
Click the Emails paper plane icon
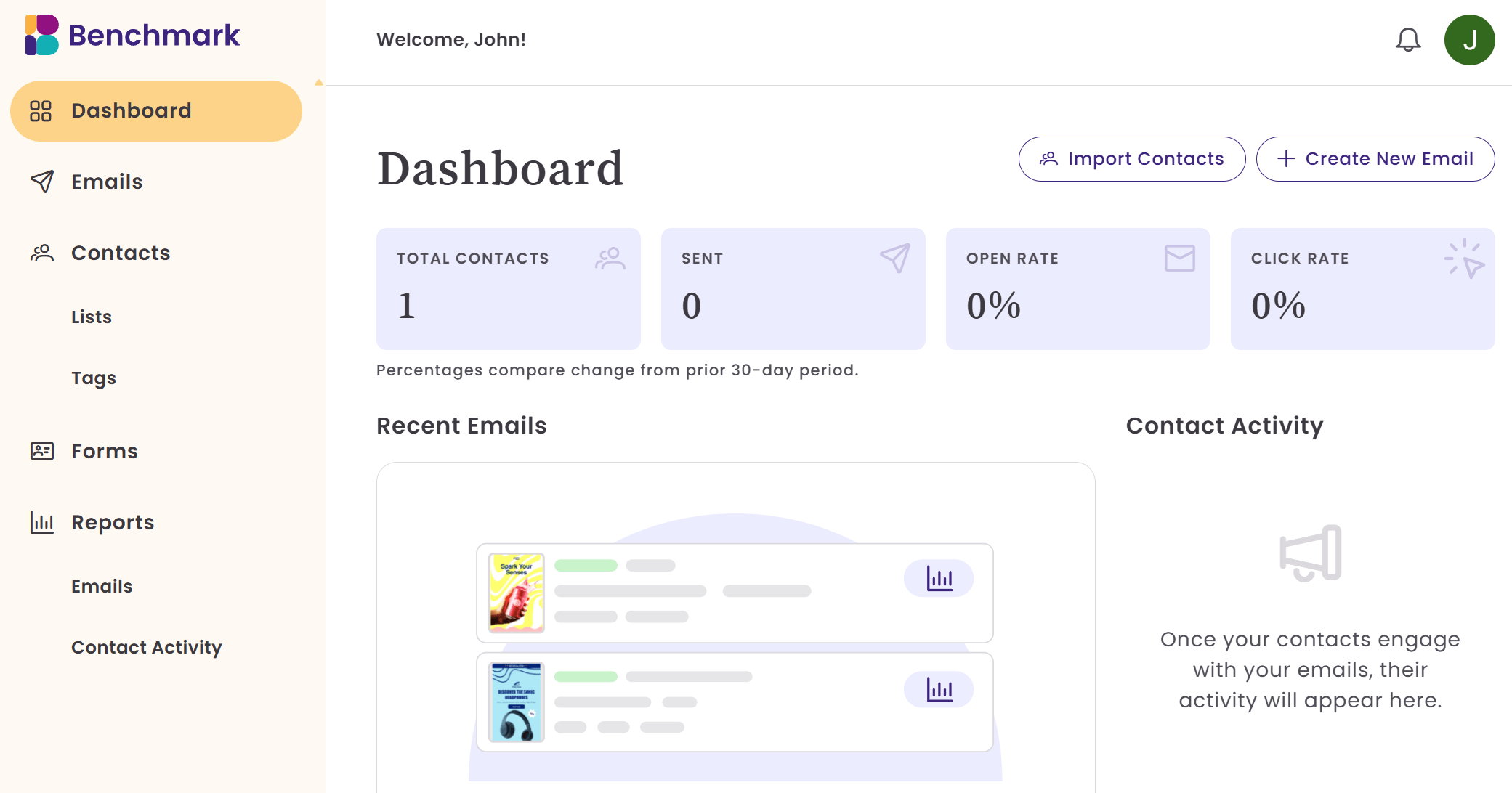coord(42,182)
